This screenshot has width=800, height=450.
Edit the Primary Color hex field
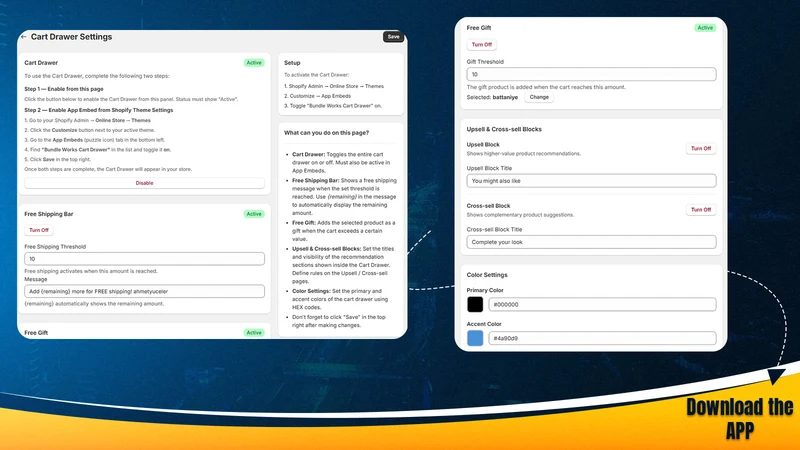coord(602,304)
